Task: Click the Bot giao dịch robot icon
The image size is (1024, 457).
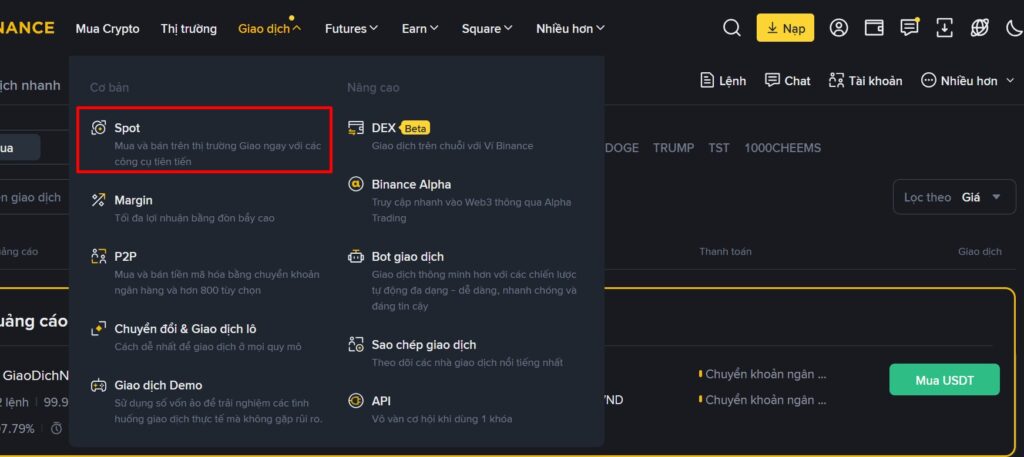Action: 355,257
